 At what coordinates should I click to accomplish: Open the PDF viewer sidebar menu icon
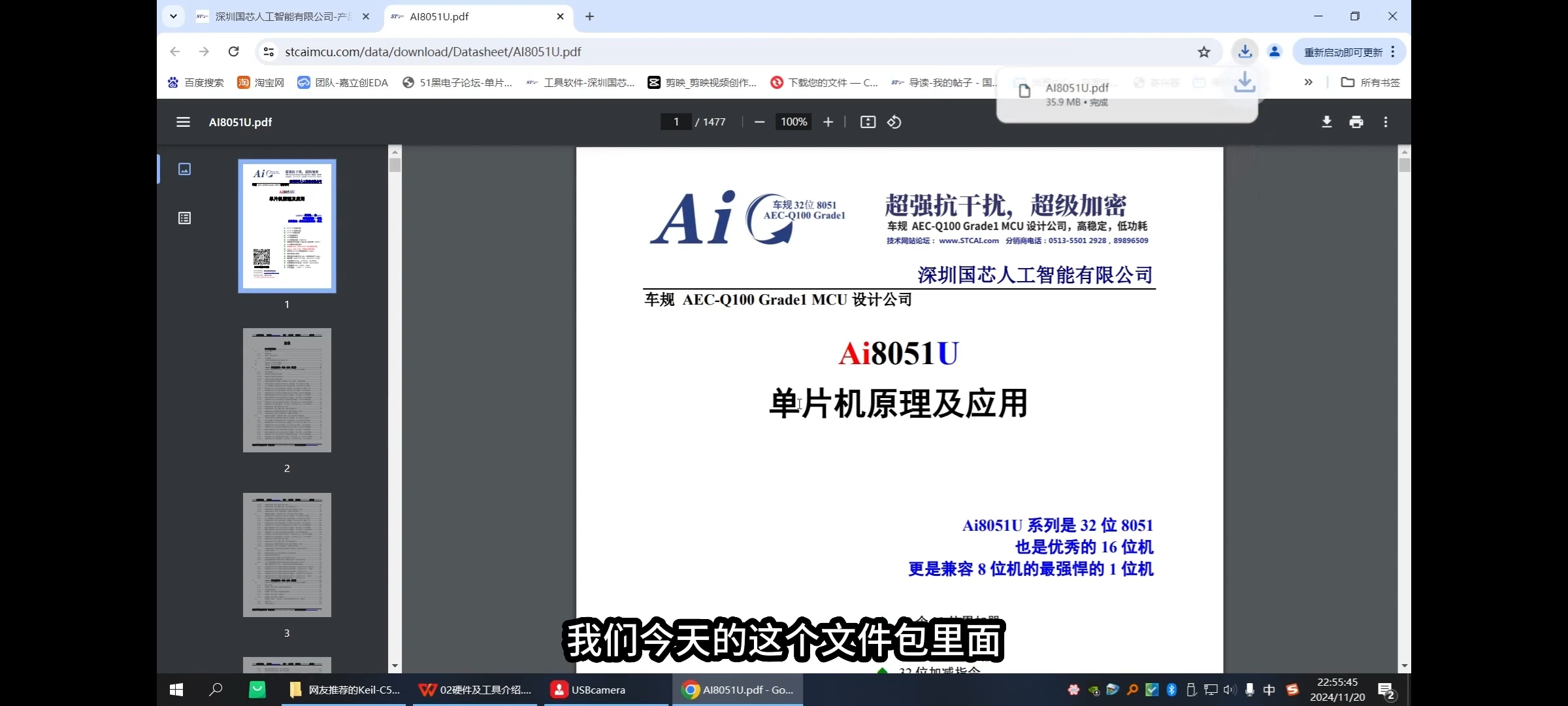click(183, 122)
